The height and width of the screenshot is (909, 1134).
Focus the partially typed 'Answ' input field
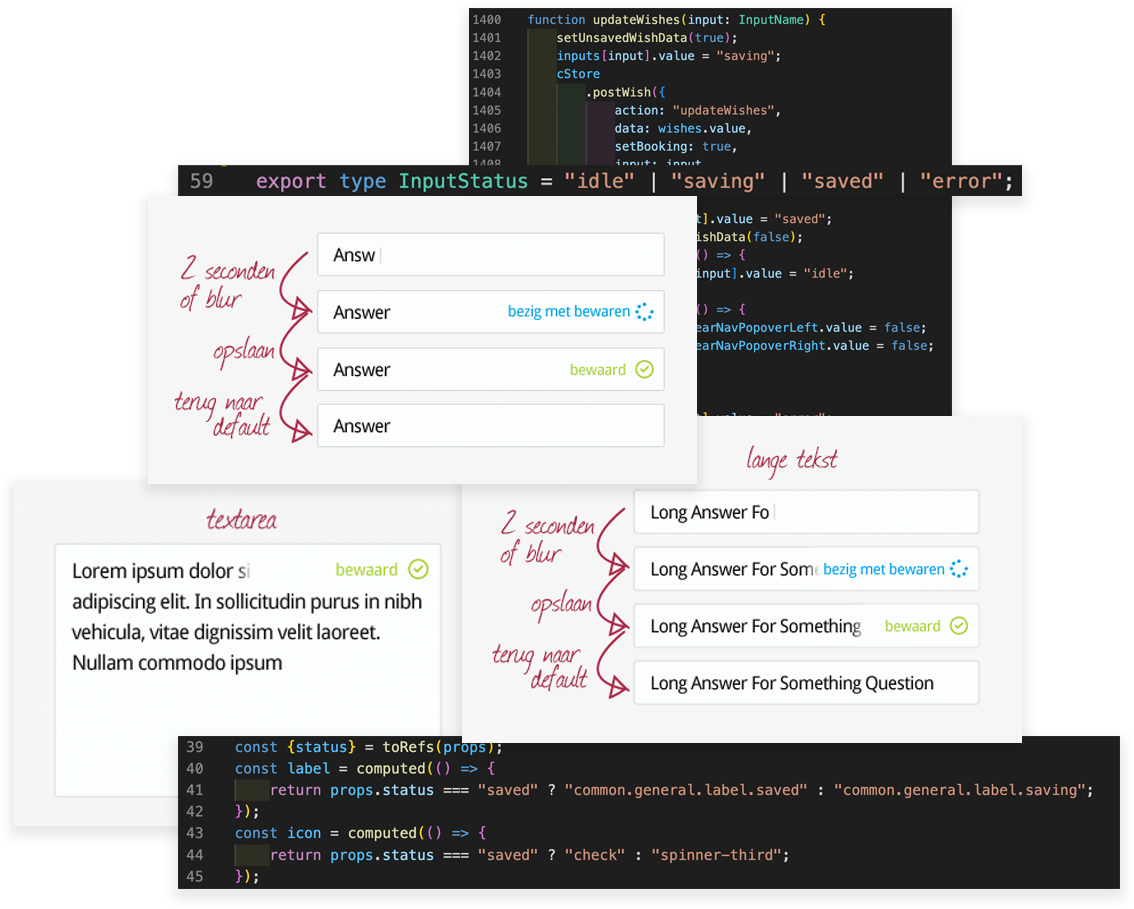click(490, 255)
